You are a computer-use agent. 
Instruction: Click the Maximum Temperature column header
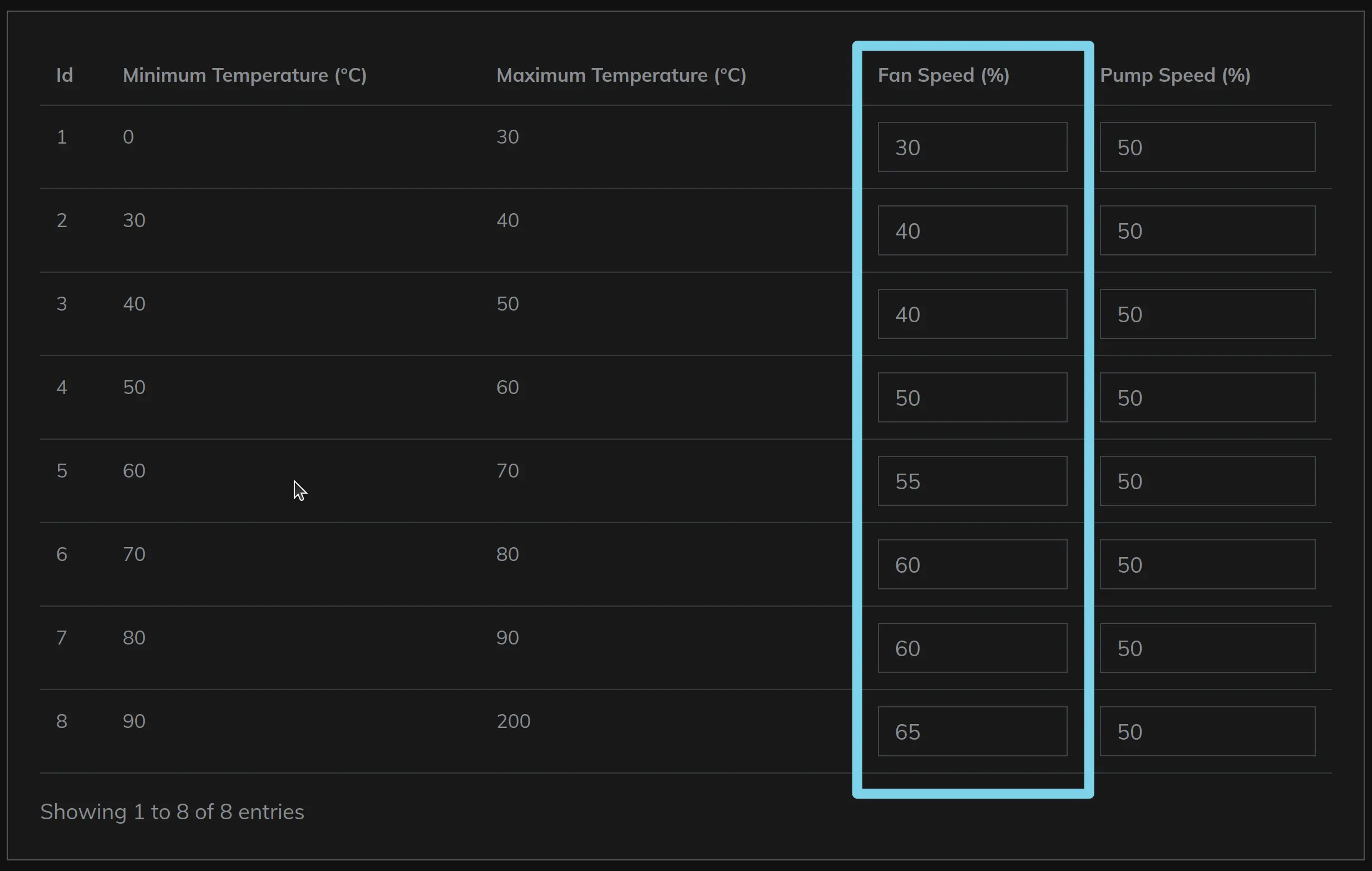coord(620,75)
